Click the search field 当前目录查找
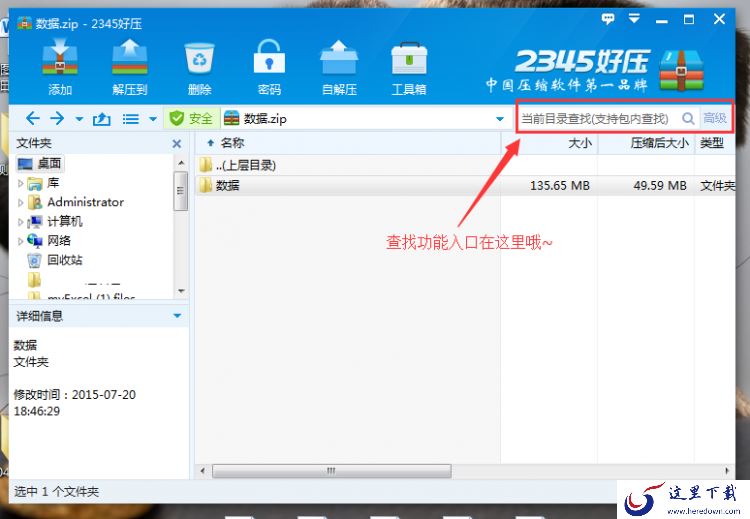The image size is (750, 519). coord(597,118)
